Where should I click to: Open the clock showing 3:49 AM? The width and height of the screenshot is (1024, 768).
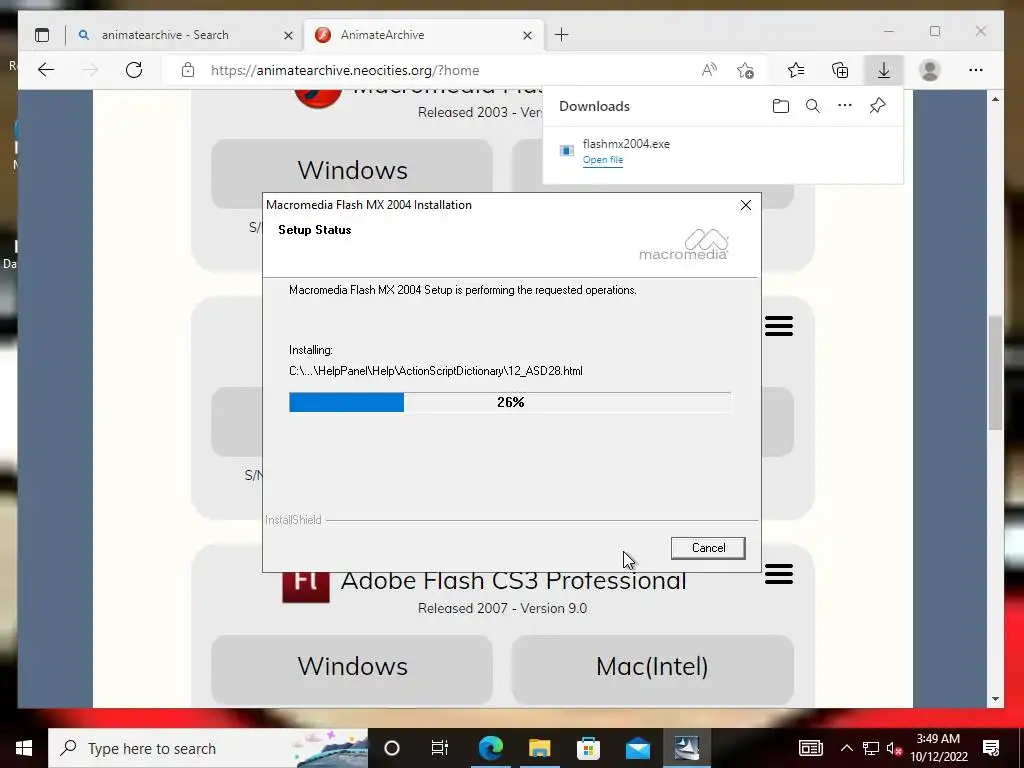tap(938, 748)
